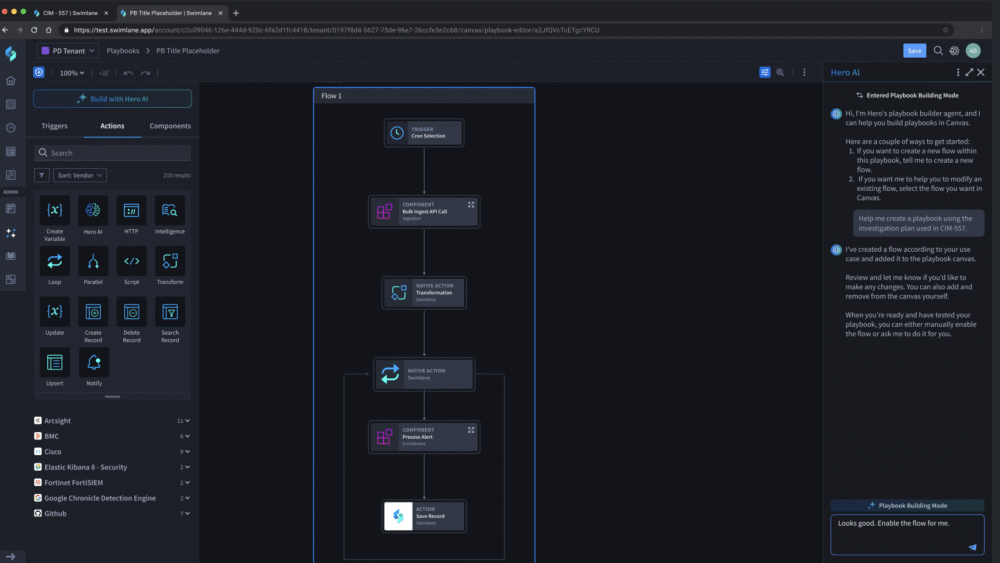The width and height of the screenshot is (1000, 563).
Task: Toggle the canvas properties panel button
Action: pos(765,73)
